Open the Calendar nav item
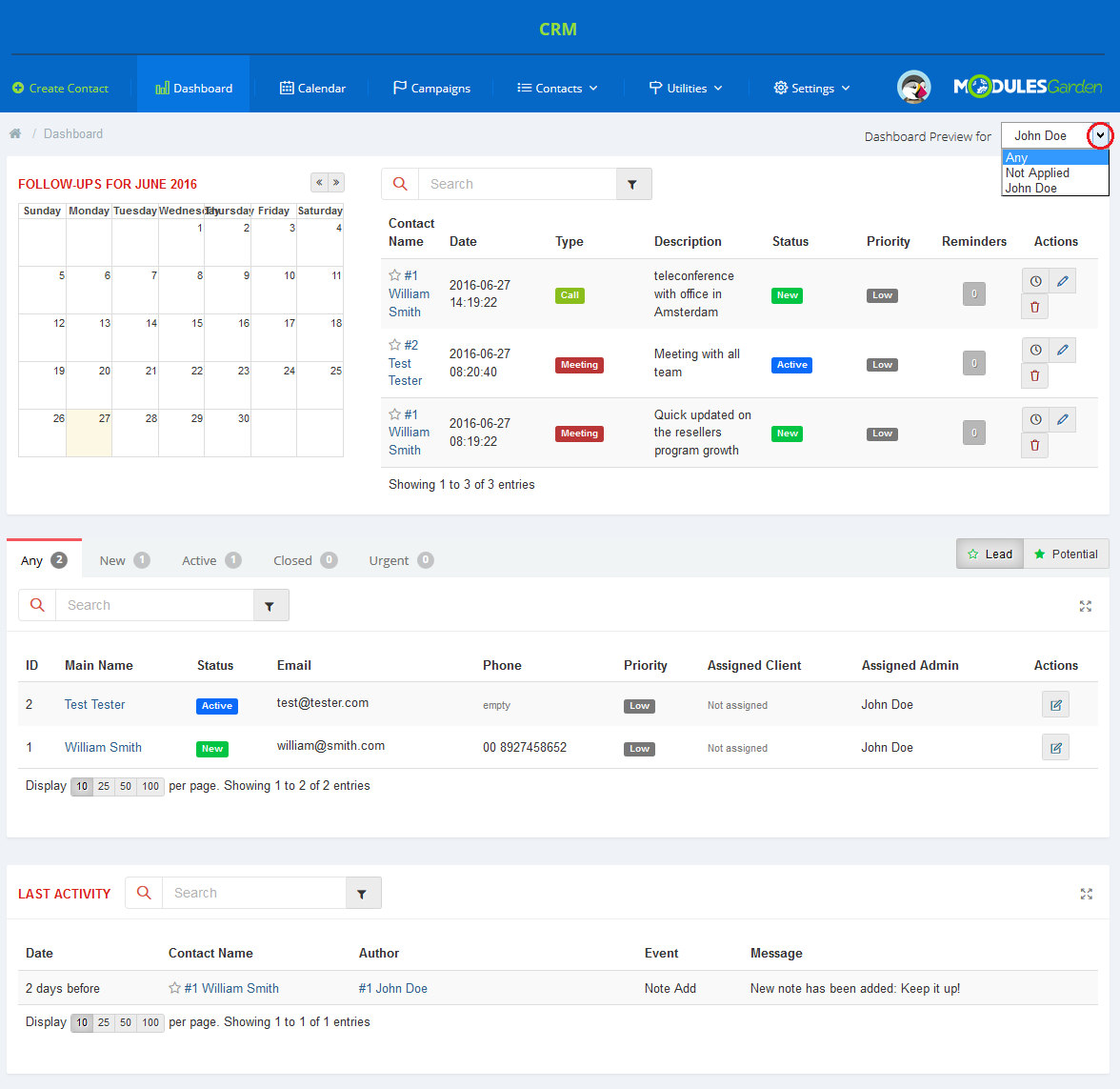The image size is (1120, 1089). (x=312, y=88)
